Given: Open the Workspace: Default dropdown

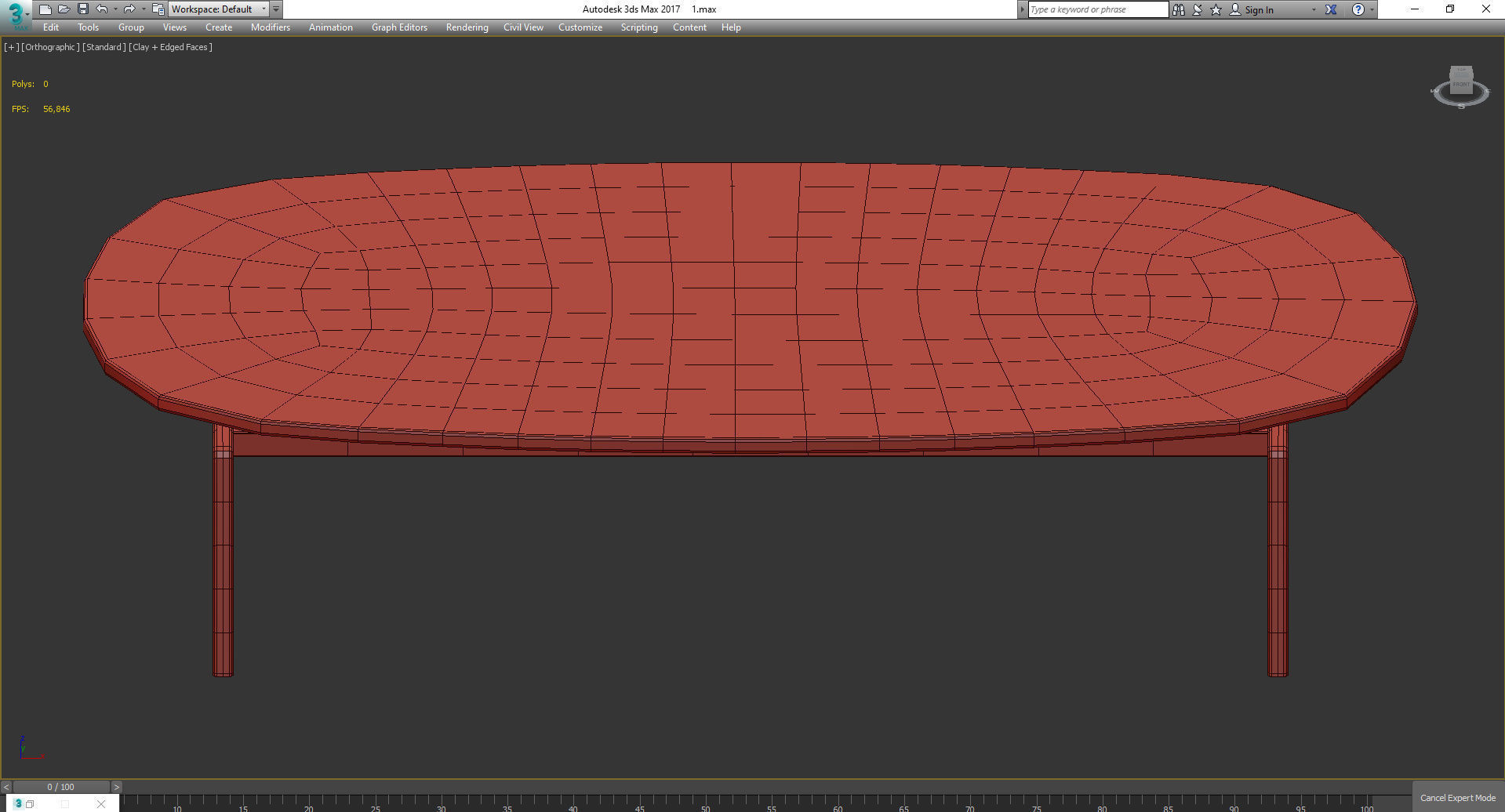Looking at the screenshot, I should pyautogui.click(x=219, y=9).
